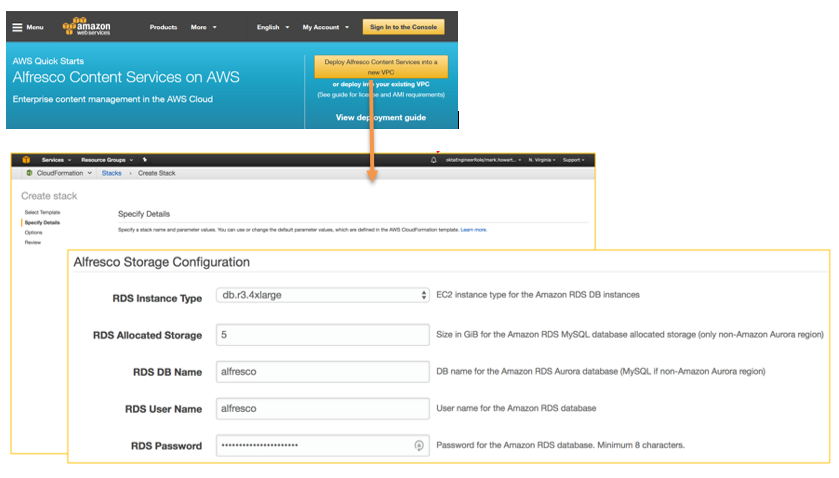The height and width of the screenshot is (478, 839).
Task: Open the notifications bell icon
Action: pos(433,160)
